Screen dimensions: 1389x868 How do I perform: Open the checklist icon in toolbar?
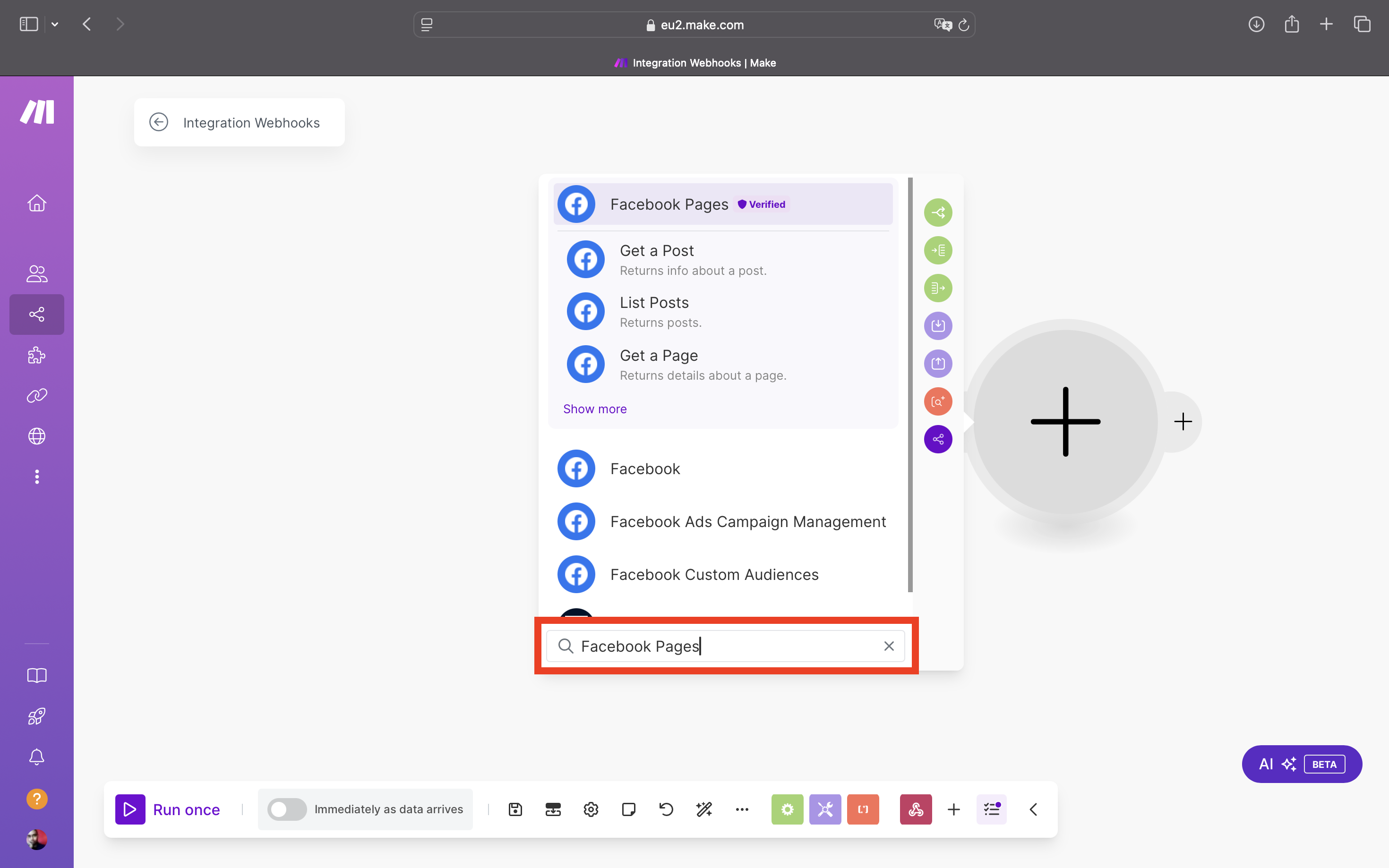992,809
